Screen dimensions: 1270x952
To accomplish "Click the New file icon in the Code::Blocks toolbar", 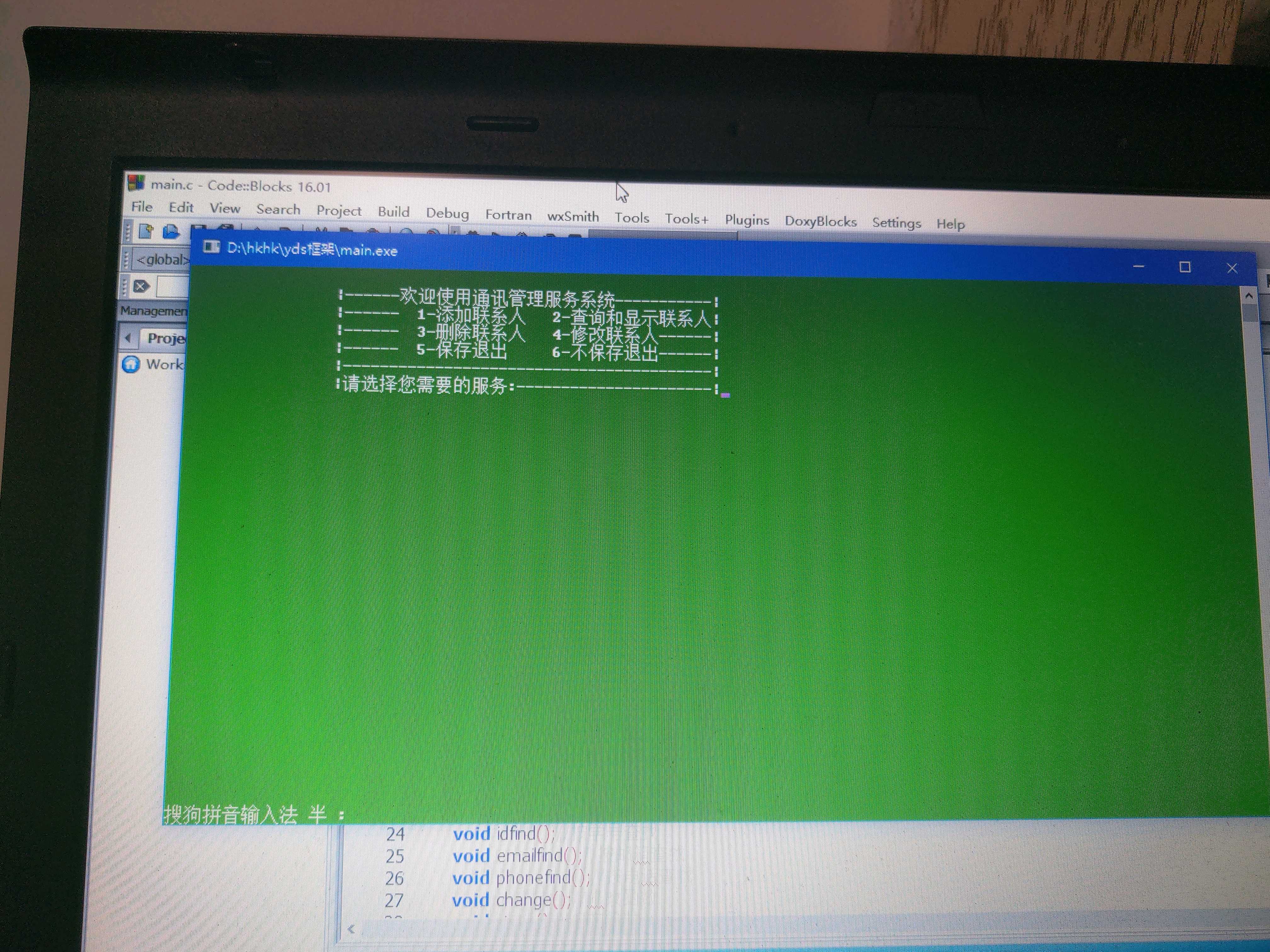I will pos(146,231).
